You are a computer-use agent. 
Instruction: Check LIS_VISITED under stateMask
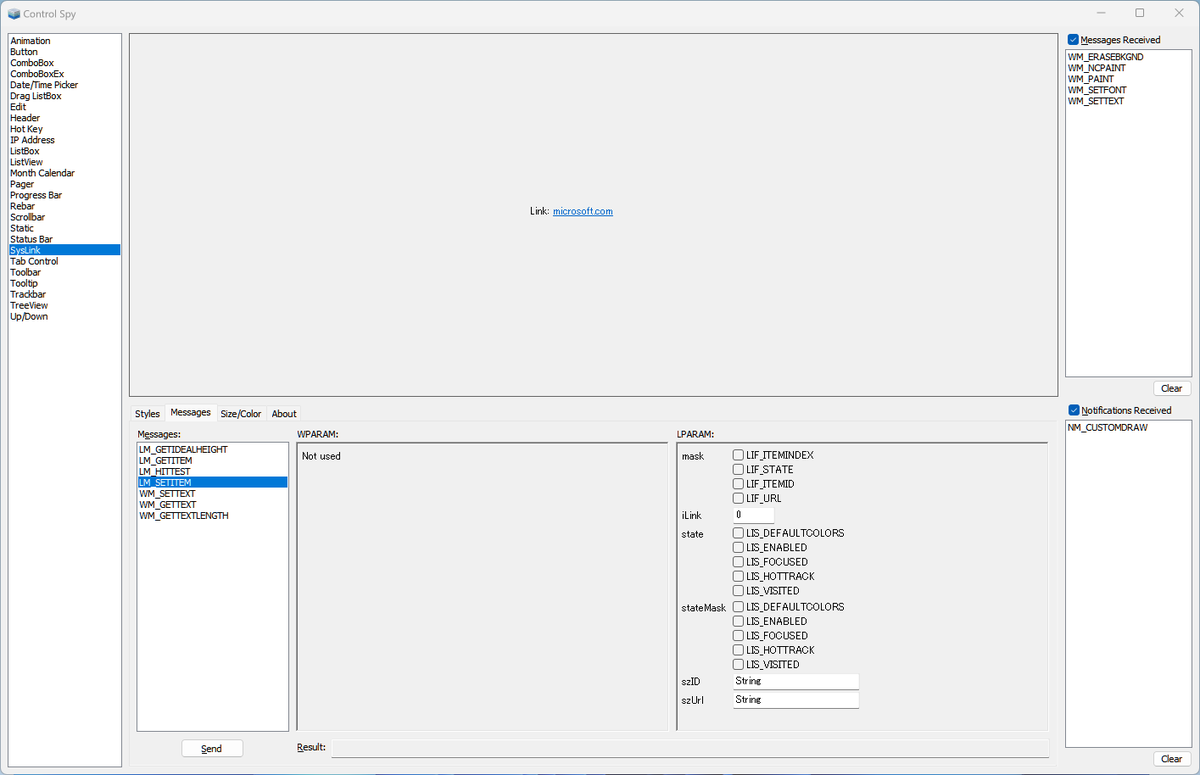pos(738,664)
